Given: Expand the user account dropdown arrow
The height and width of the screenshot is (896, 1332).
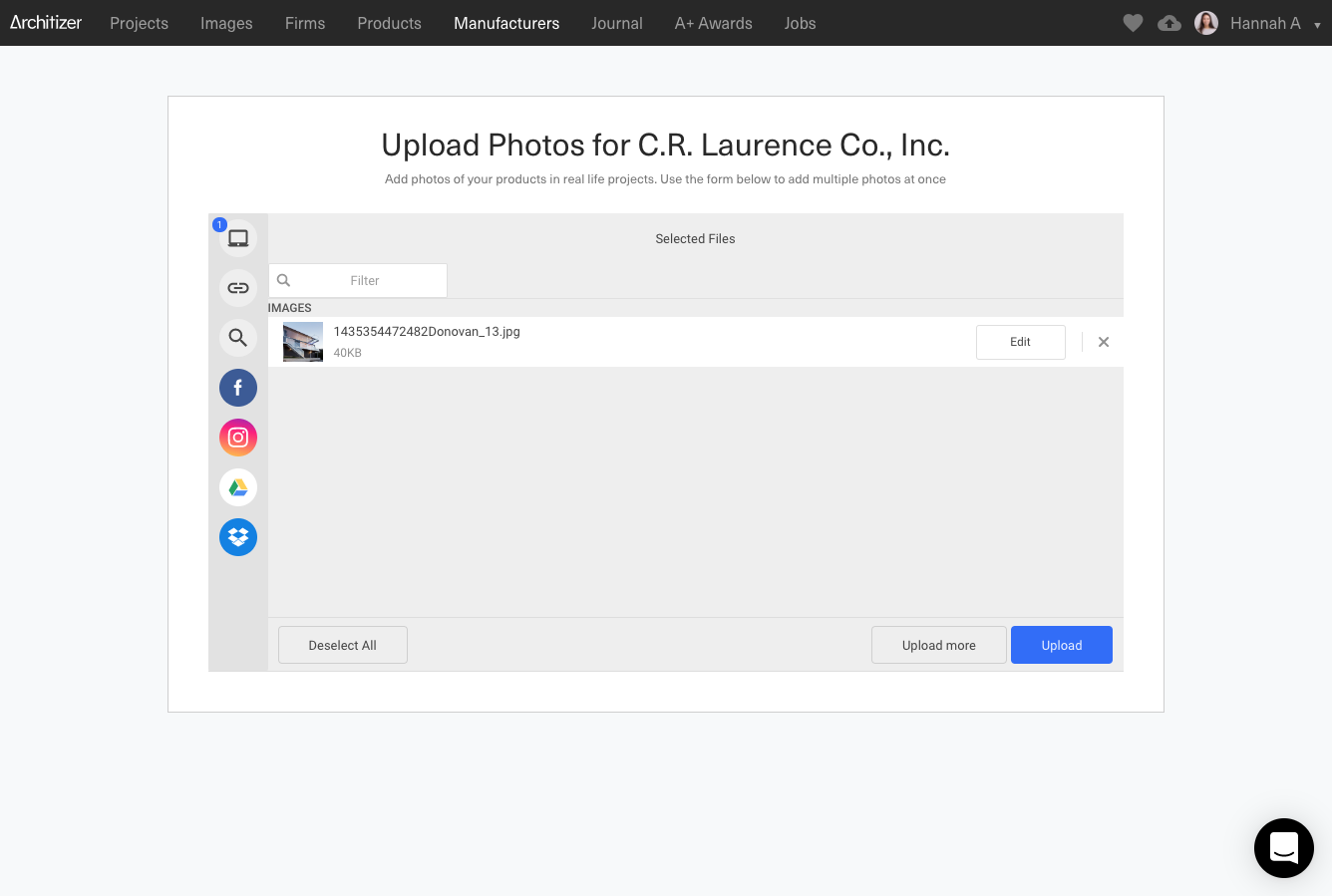Looking at the screenshot, I should pos(1317,25).
